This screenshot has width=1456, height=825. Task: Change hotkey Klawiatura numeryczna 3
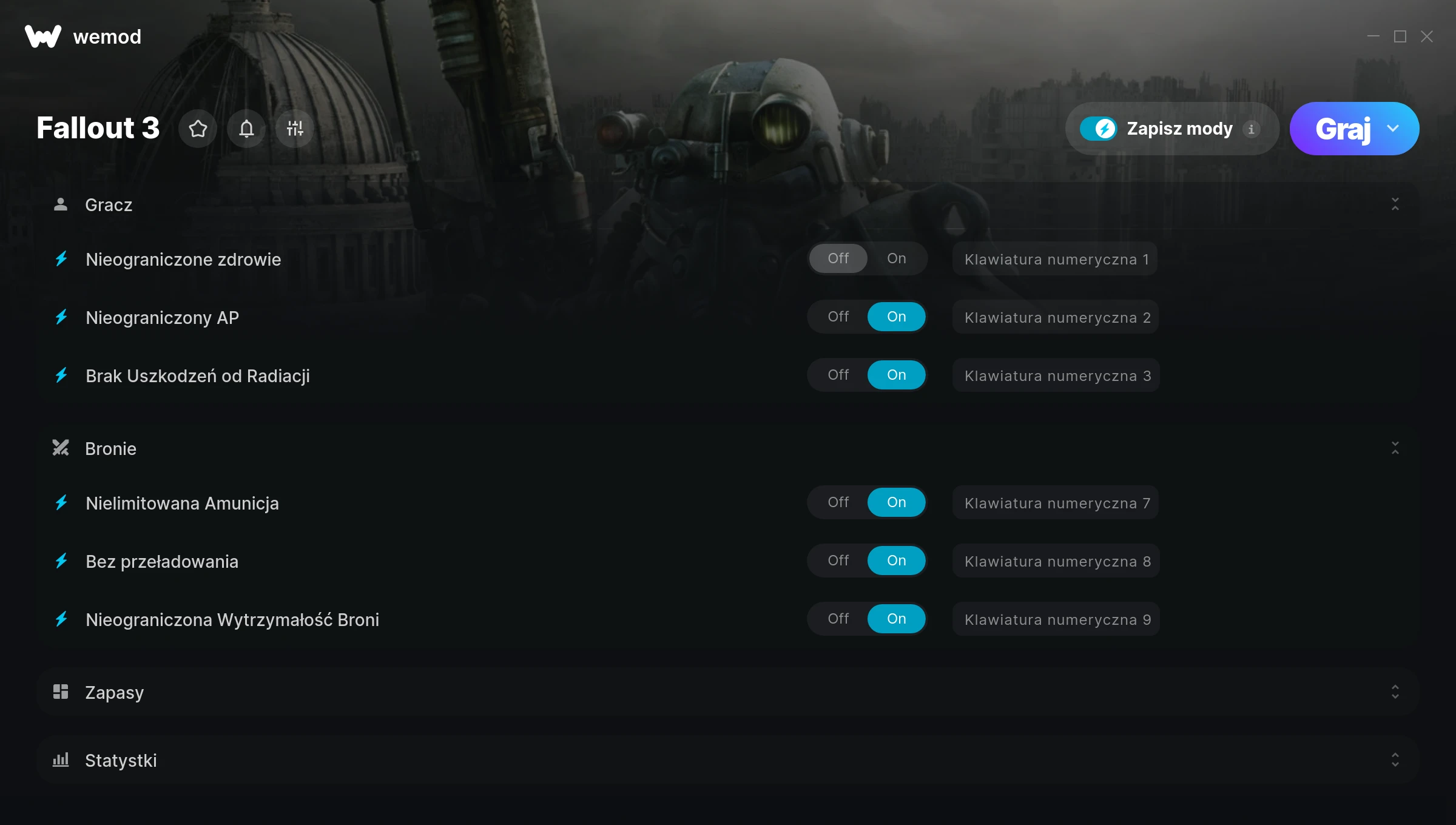click(1056, 375)
